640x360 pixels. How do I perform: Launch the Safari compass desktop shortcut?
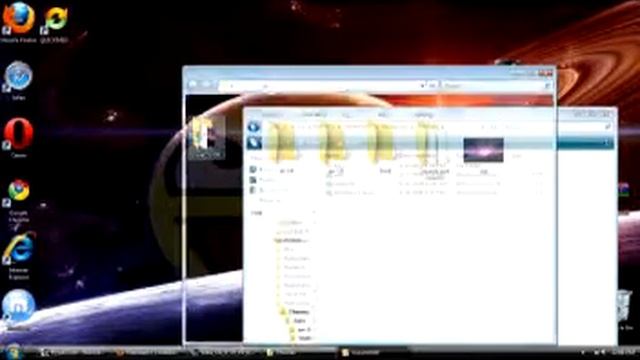tap(18, 80)
